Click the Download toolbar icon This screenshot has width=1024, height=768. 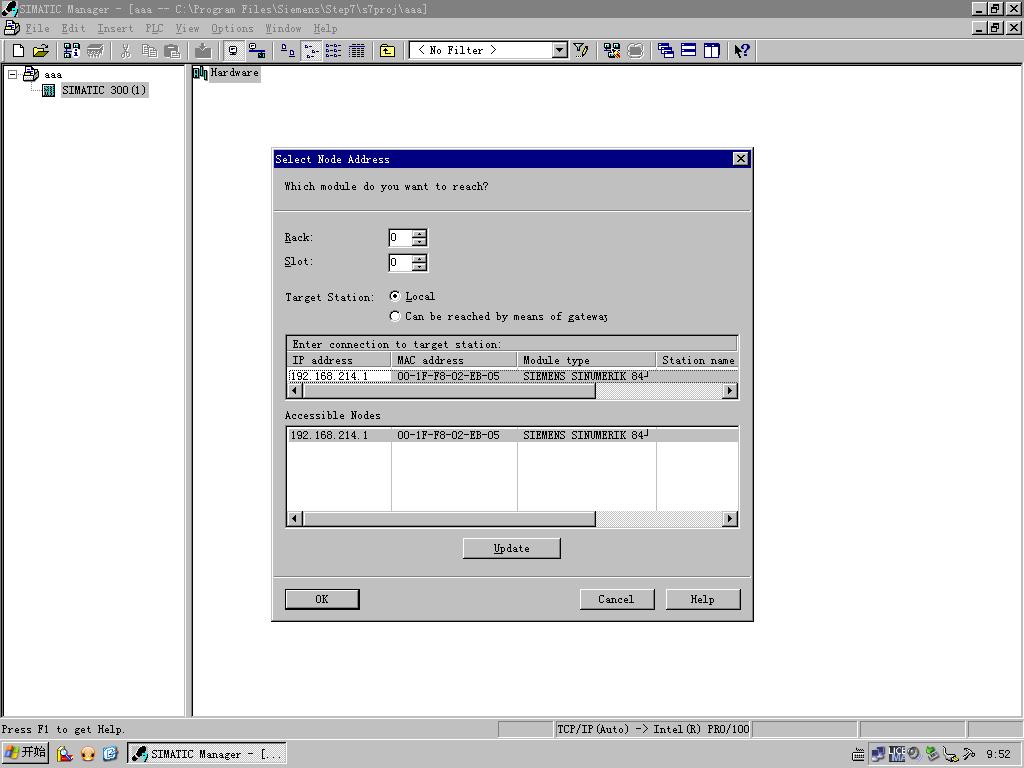203,51
